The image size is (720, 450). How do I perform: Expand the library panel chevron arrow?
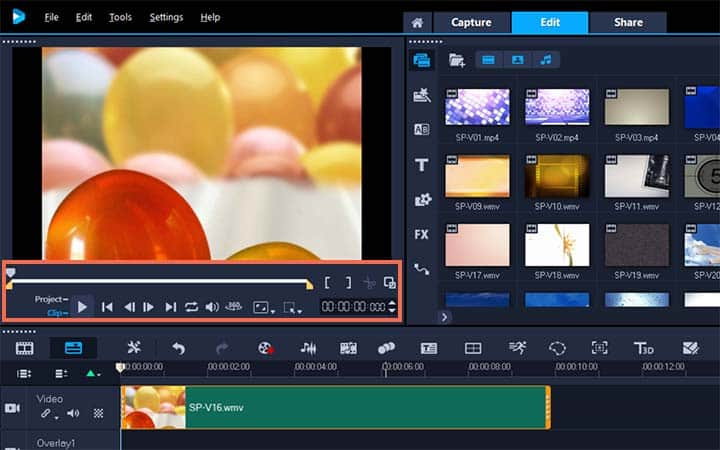444,317
